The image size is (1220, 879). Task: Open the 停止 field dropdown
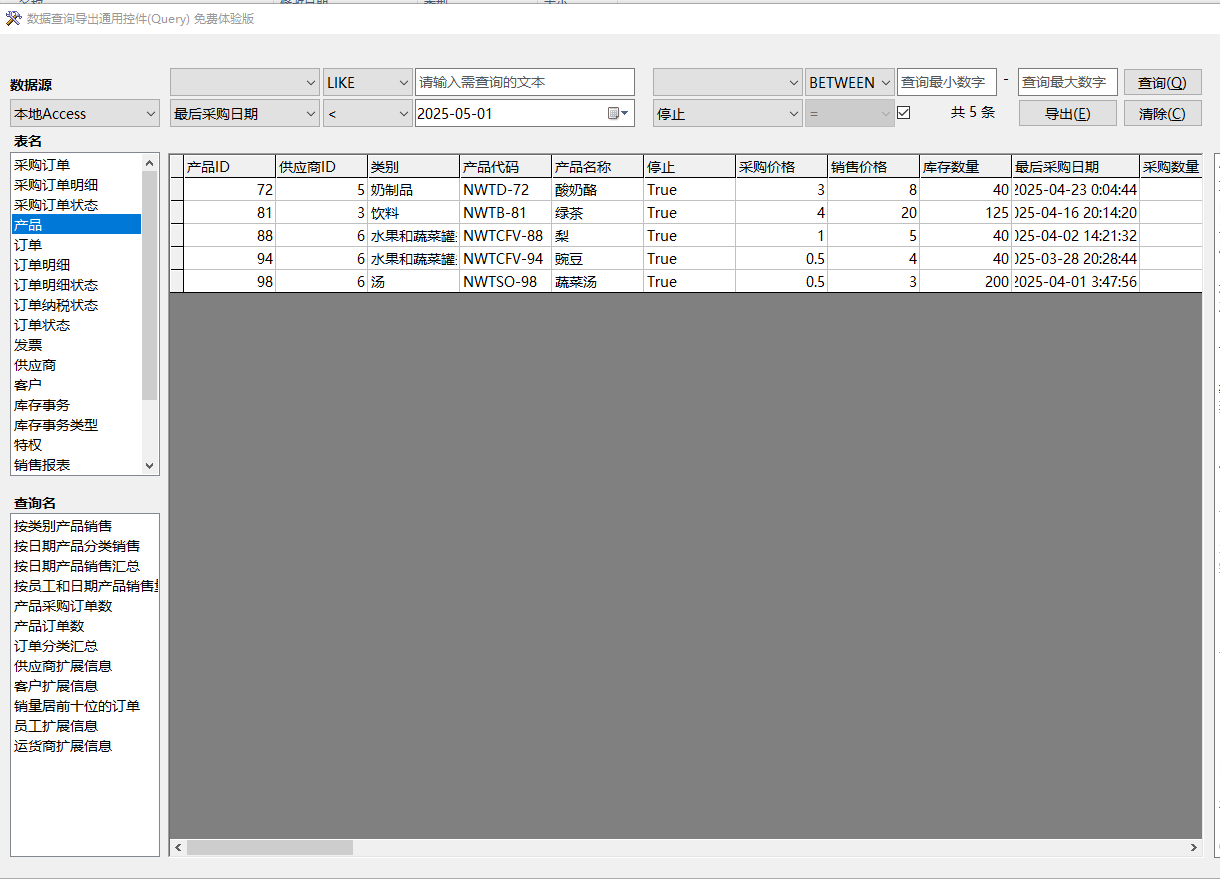[x=727, y=113]
